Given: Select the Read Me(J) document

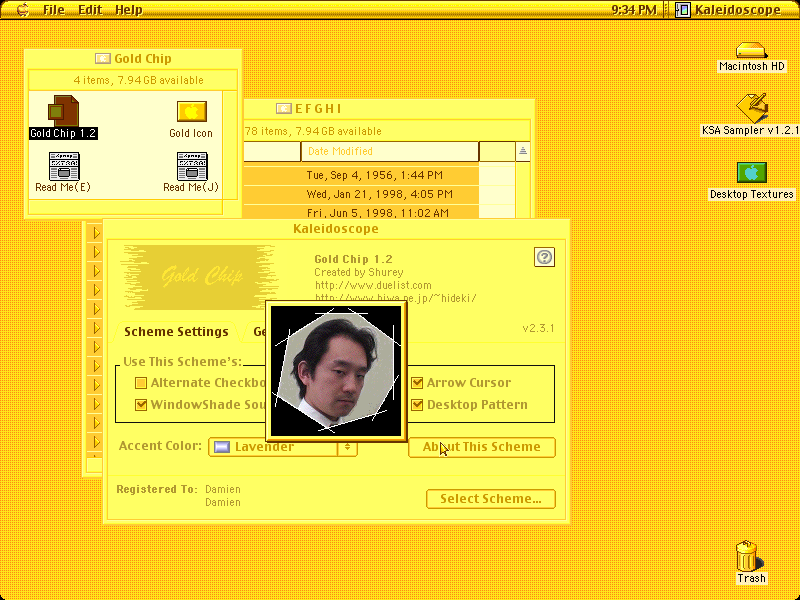Looking at the screenshot, I should coord(192,166).
